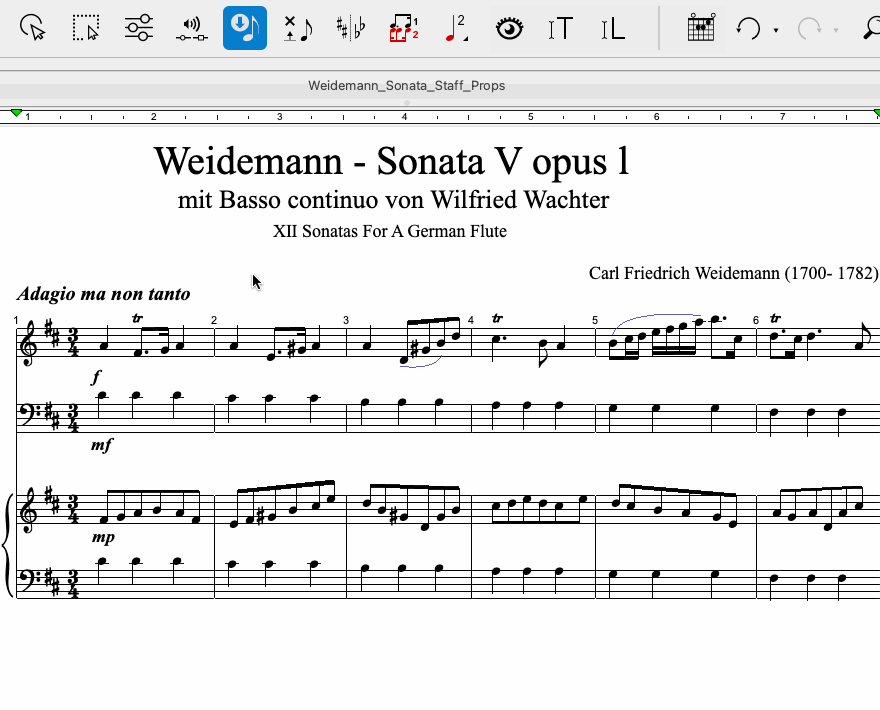Select the lasso arrow selection tool
This screenshot has height=710, width=880.
(x=32, y=28)
